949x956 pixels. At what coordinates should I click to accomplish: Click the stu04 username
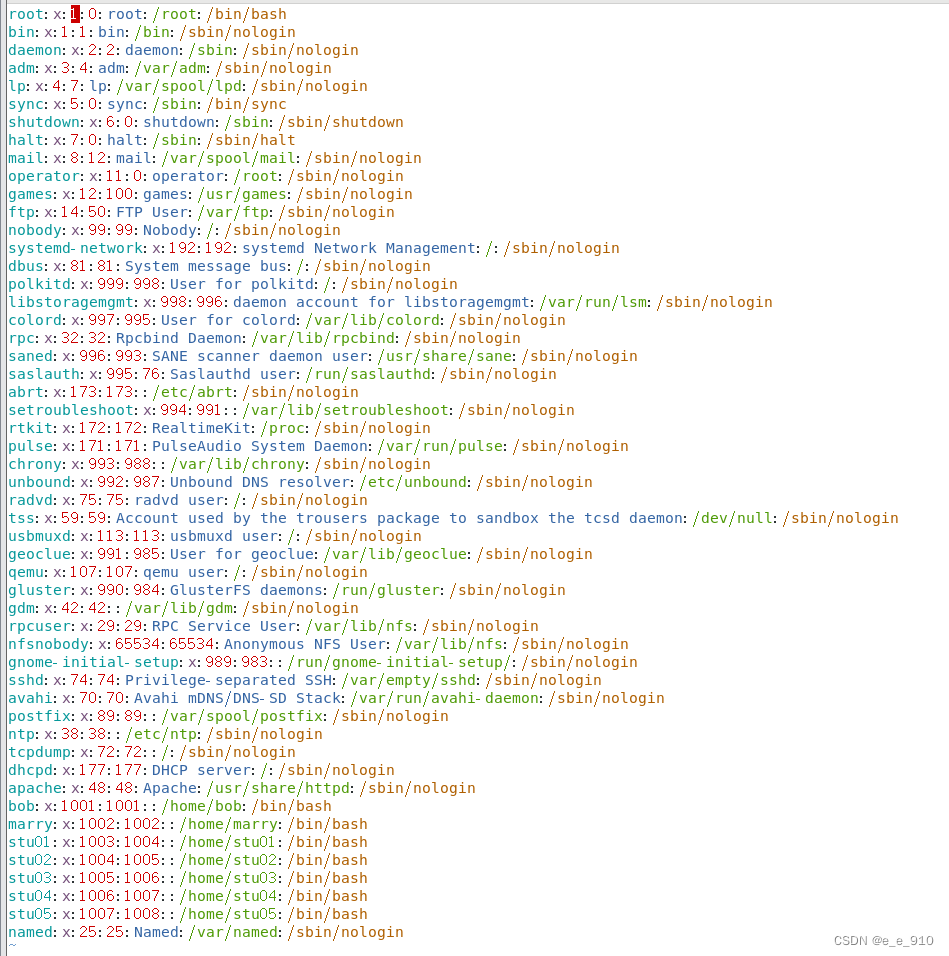(x=30, y=896)
